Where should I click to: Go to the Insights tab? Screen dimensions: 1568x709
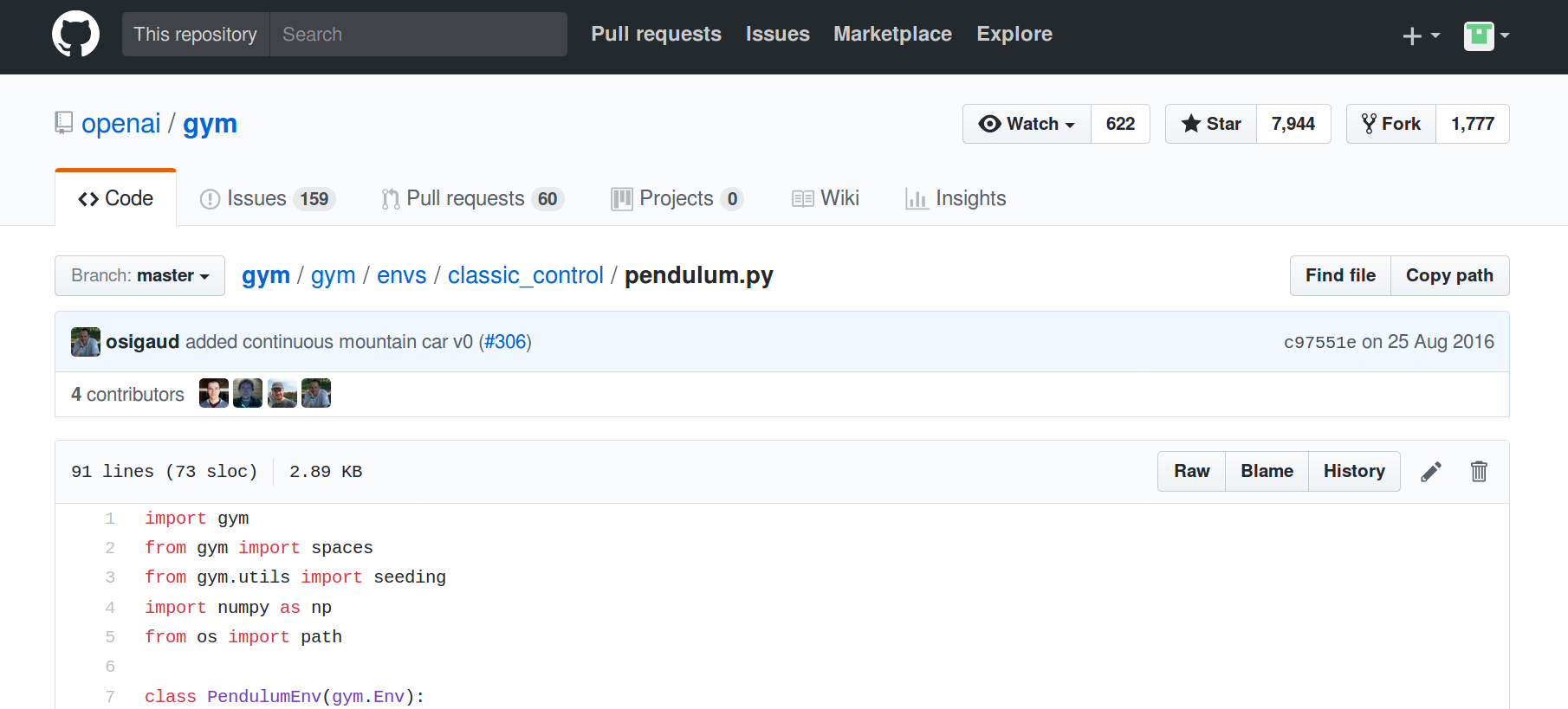pyautogui.click(x=956, y=199)
